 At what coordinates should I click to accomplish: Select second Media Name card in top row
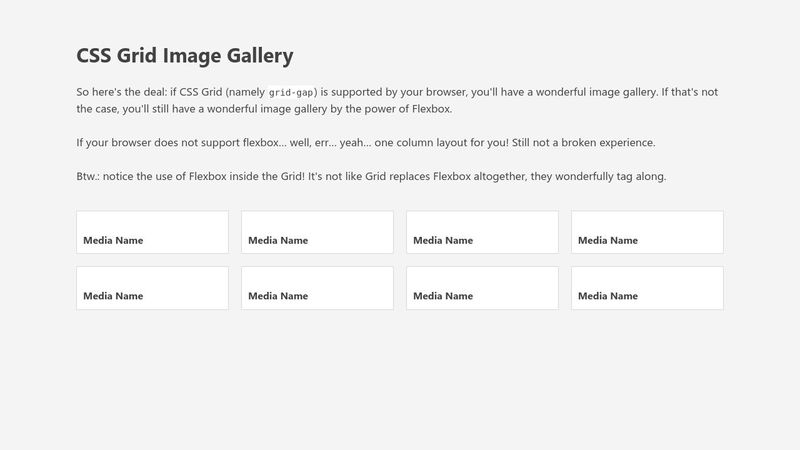coord(317,232)
